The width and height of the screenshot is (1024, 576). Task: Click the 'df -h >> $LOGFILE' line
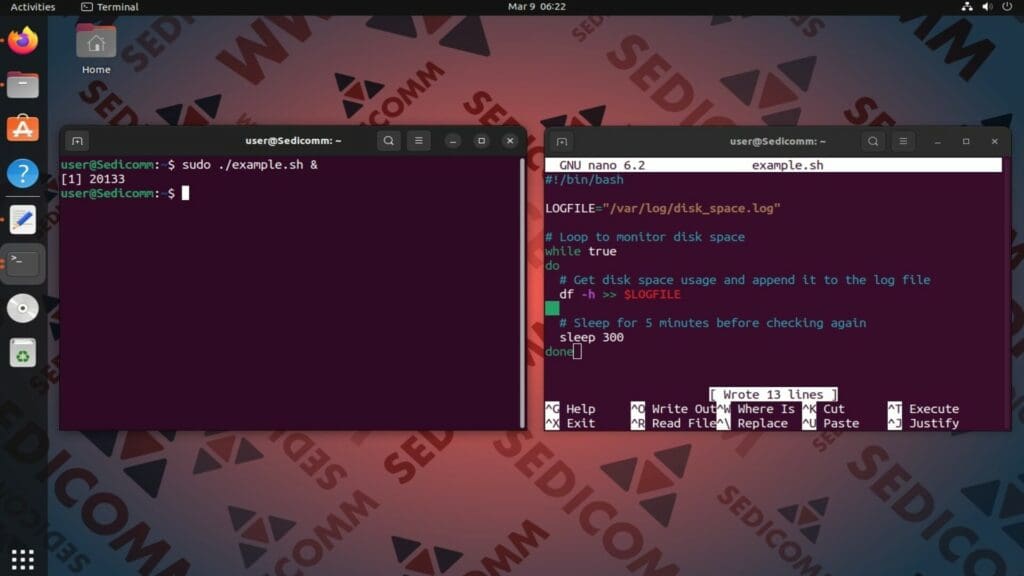click(620, 295)
